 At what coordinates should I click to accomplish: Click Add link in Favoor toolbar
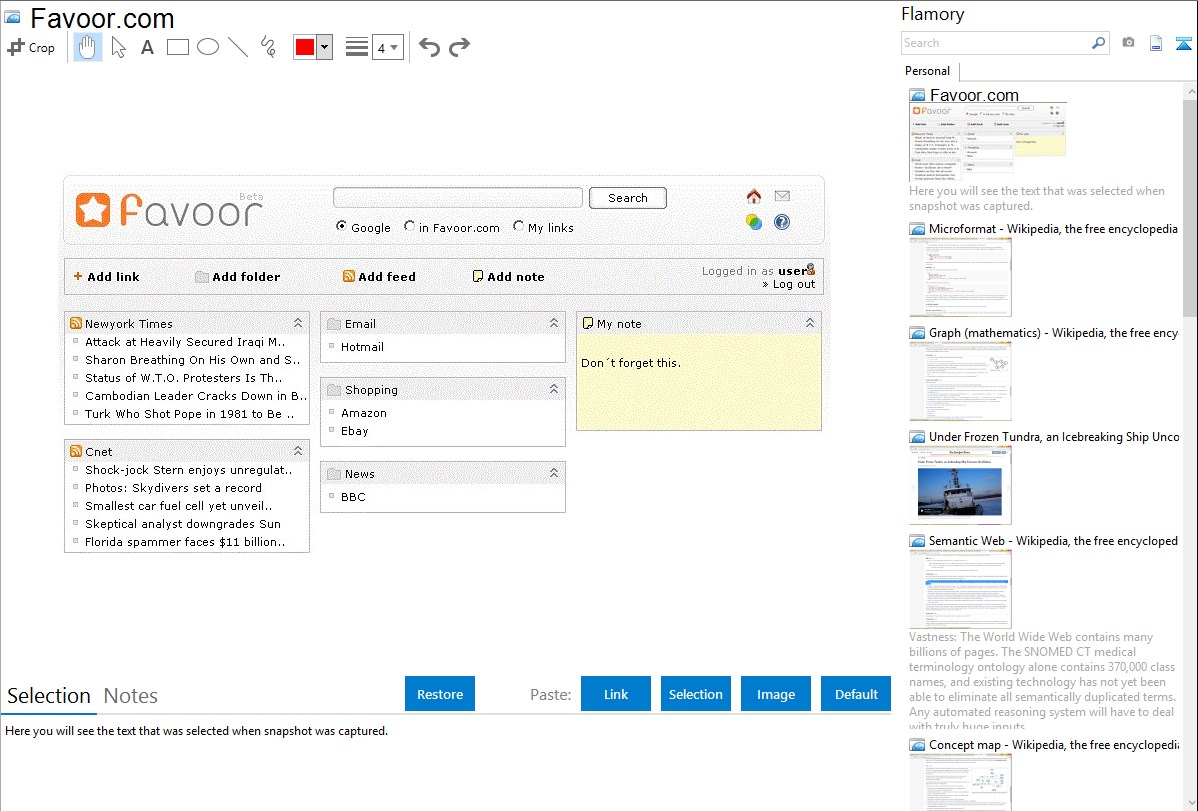106,277
